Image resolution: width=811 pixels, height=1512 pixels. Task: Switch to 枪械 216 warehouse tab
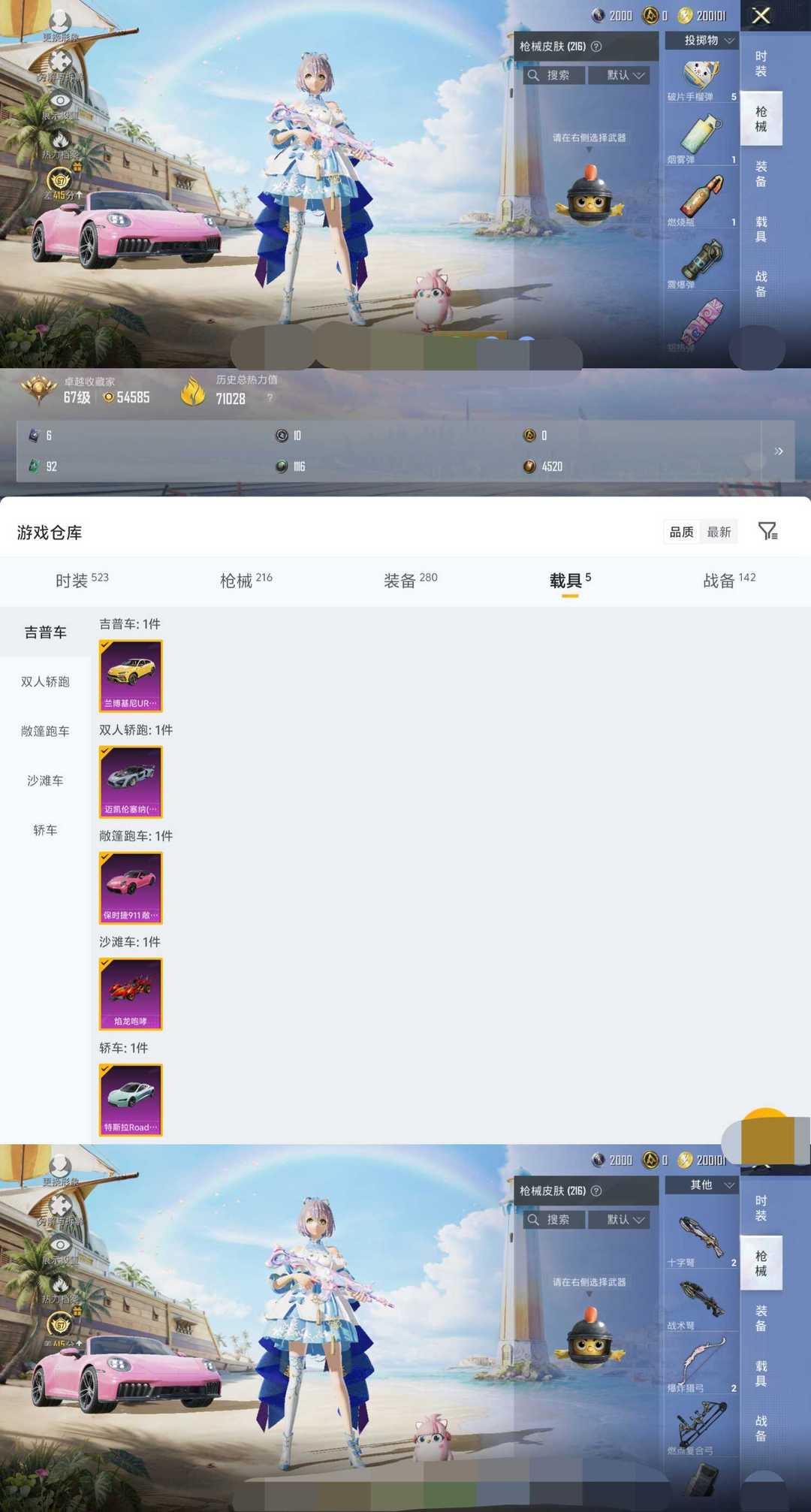coord(246,581)
